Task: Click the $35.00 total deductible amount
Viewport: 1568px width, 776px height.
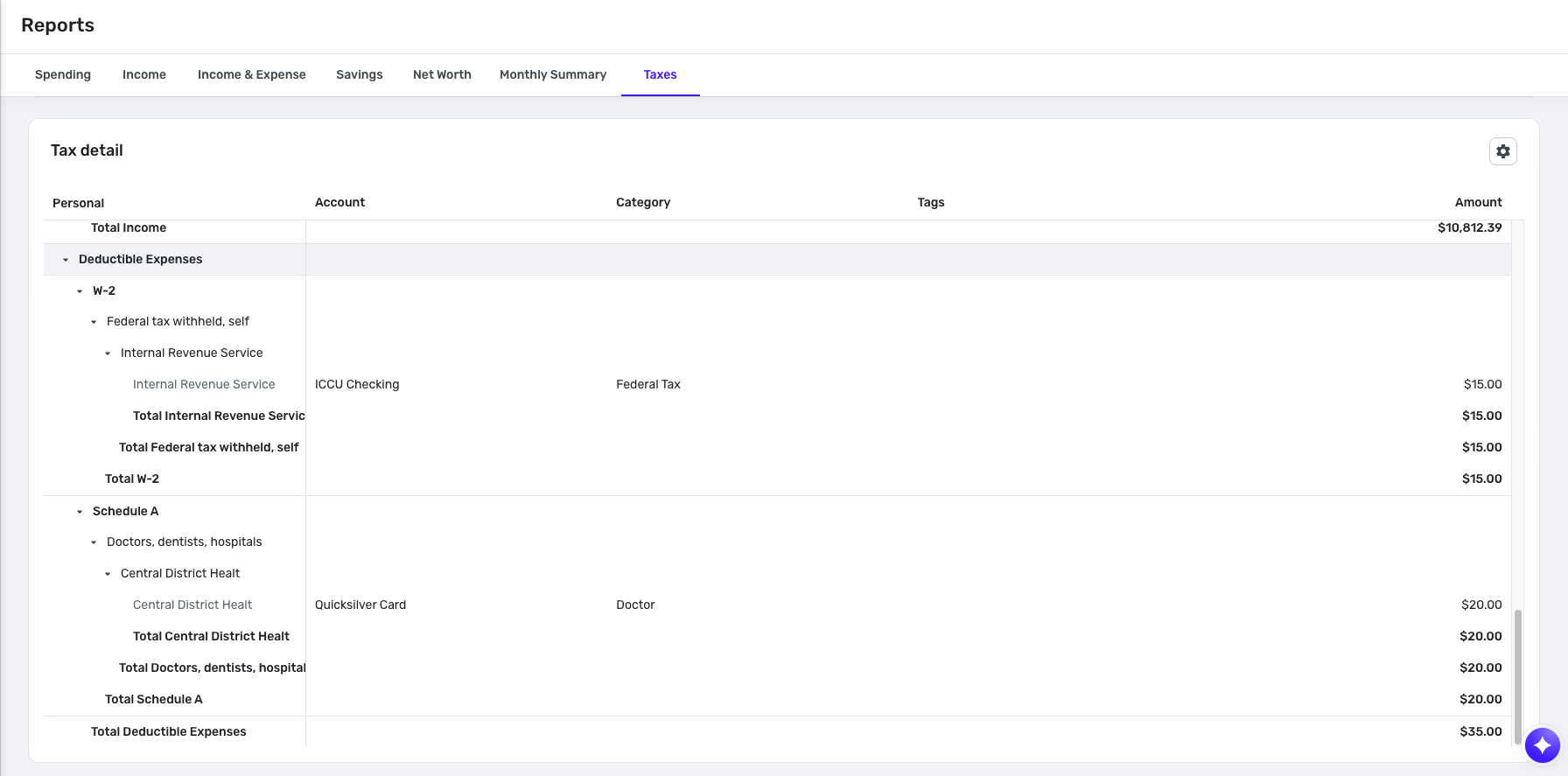Action: coord(1480,731)
